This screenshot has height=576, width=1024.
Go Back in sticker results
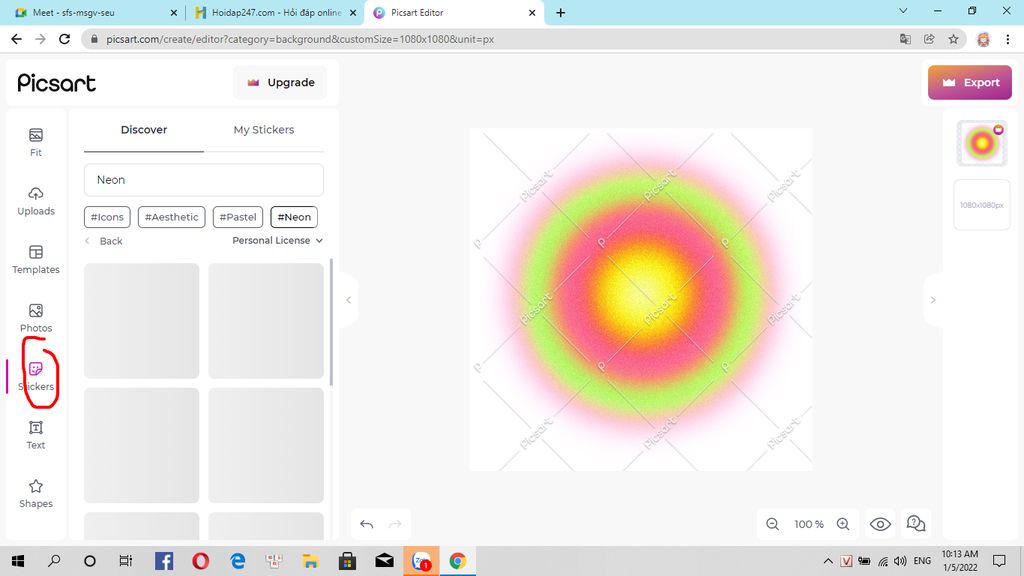pos(104,241)
